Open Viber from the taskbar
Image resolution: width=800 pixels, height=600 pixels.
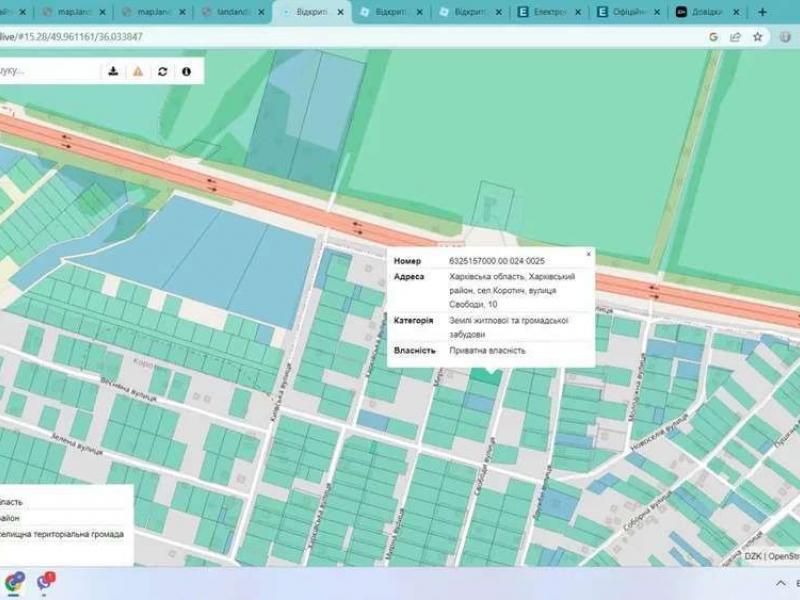(45, 581)
